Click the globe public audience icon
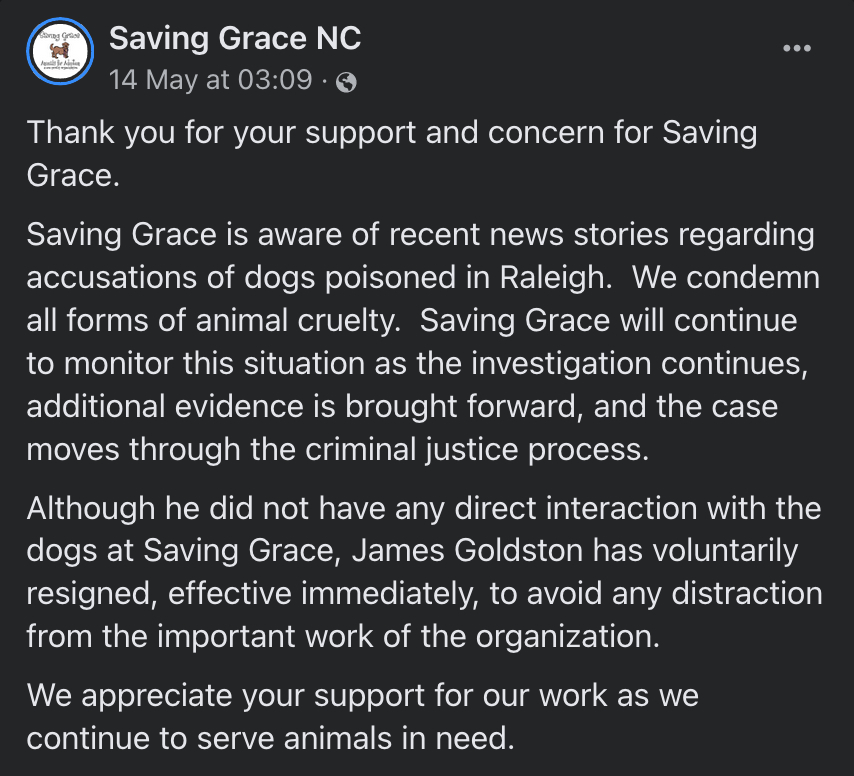 pyautogui.click(x=346, y=82)
